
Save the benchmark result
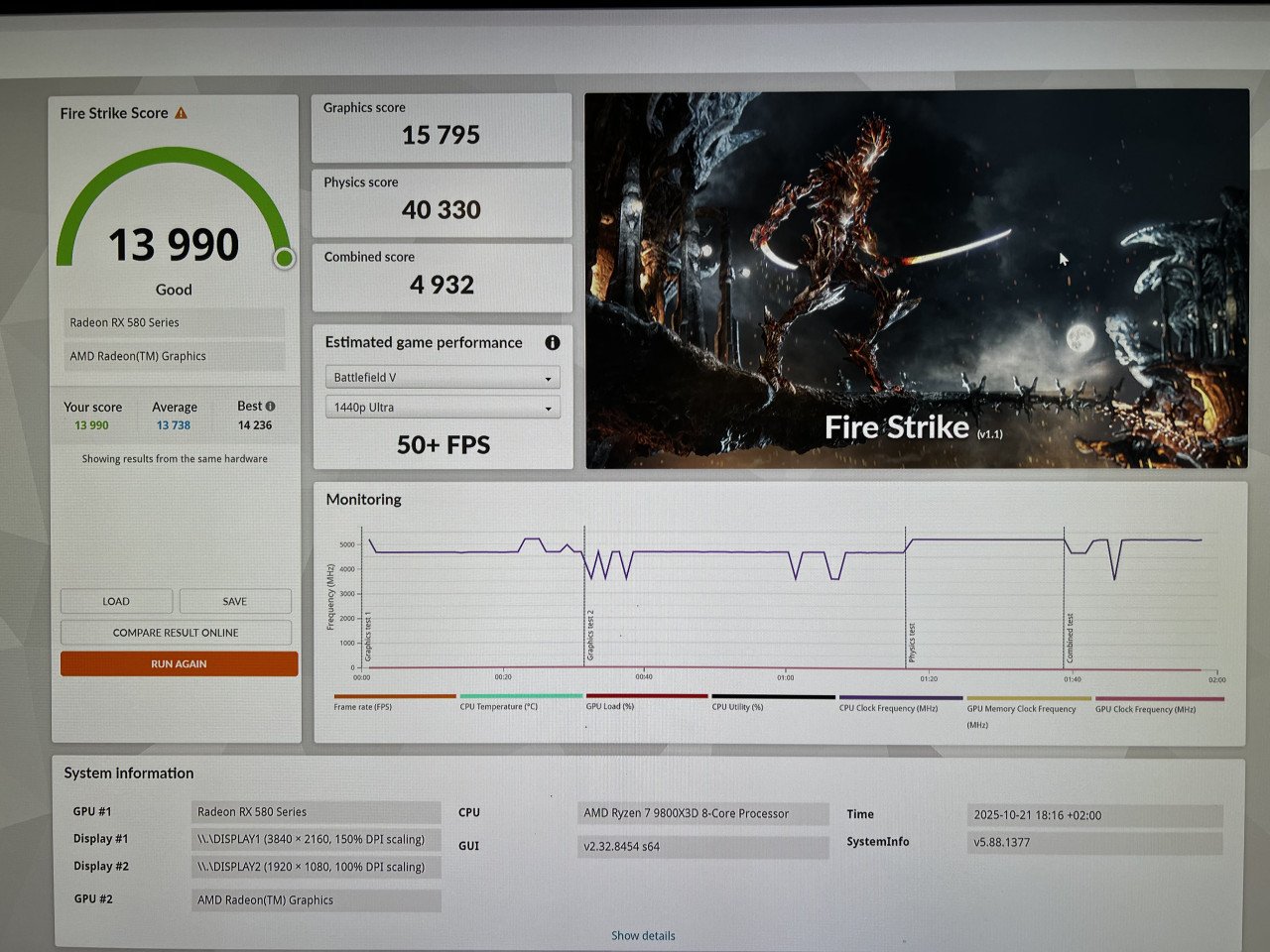pyautogui.click(x=235, y=601)
